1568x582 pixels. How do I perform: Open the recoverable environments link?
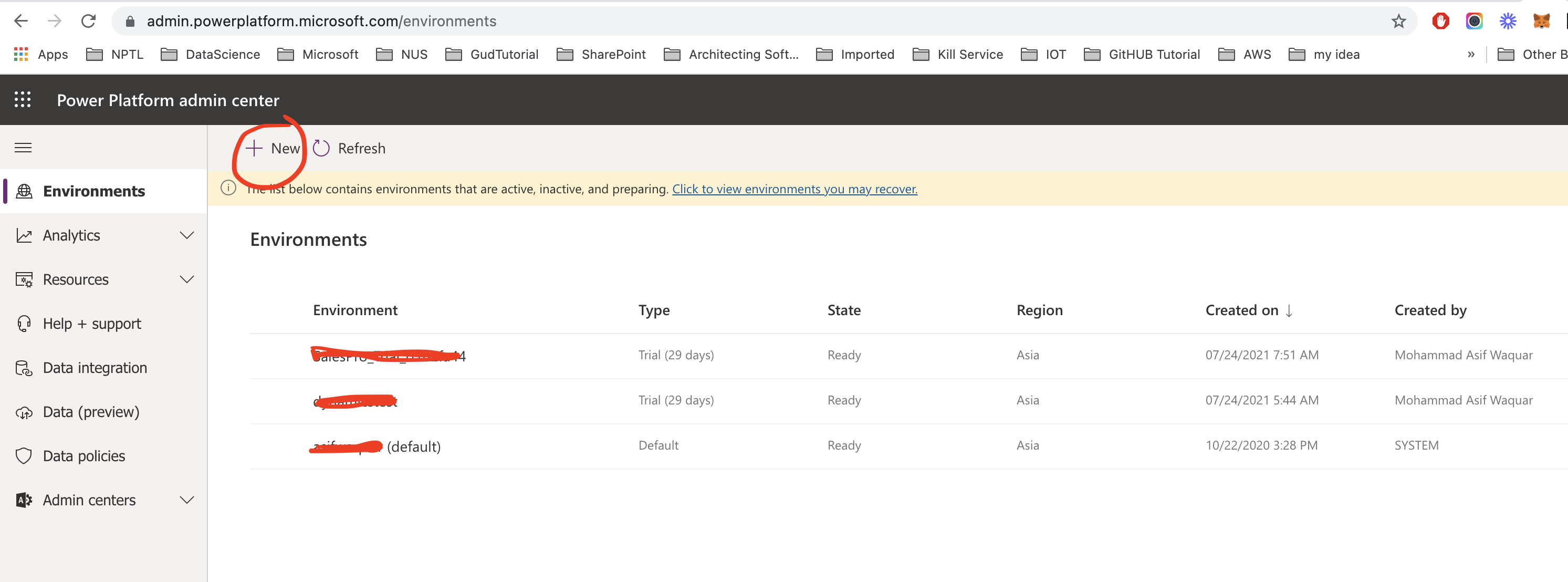pos(795,189)
